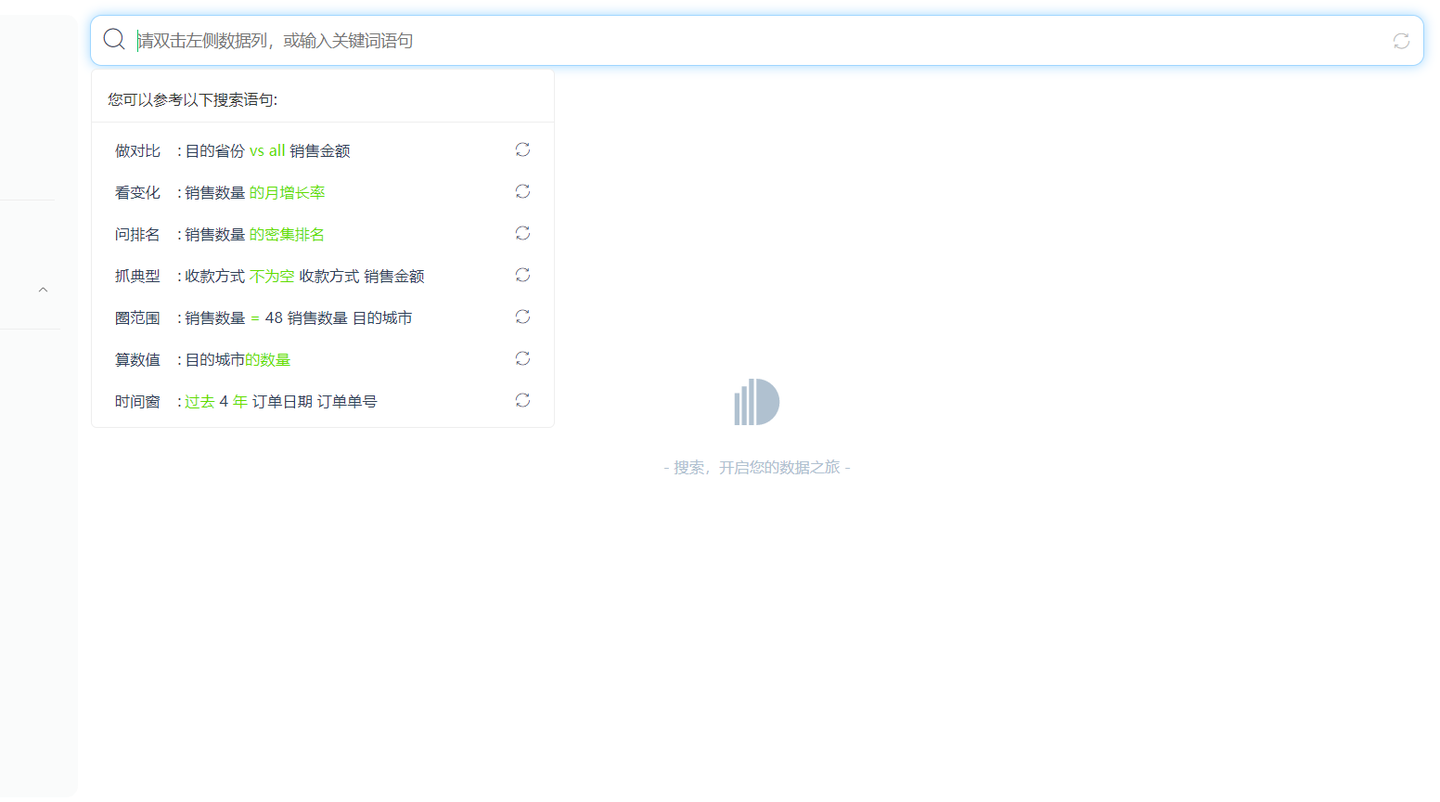
Task: Click the bar-chart placeholder graphic
Action: 757,401
